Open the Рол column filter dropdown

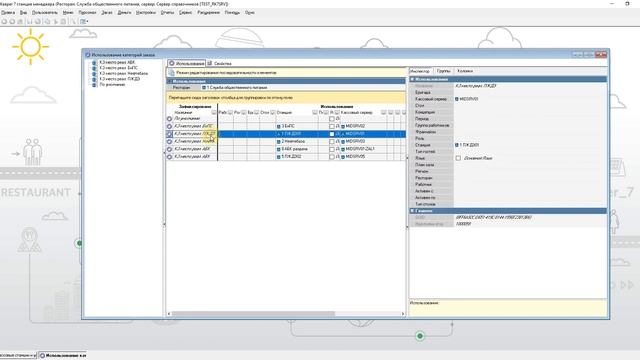click(x=244, y=112)
